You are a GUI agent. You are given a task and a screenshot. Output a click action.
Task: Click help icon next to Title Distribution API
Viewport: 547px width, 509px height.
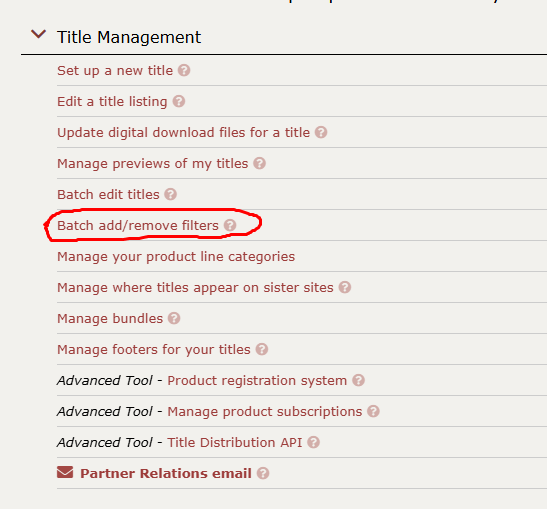coord(313,442)
